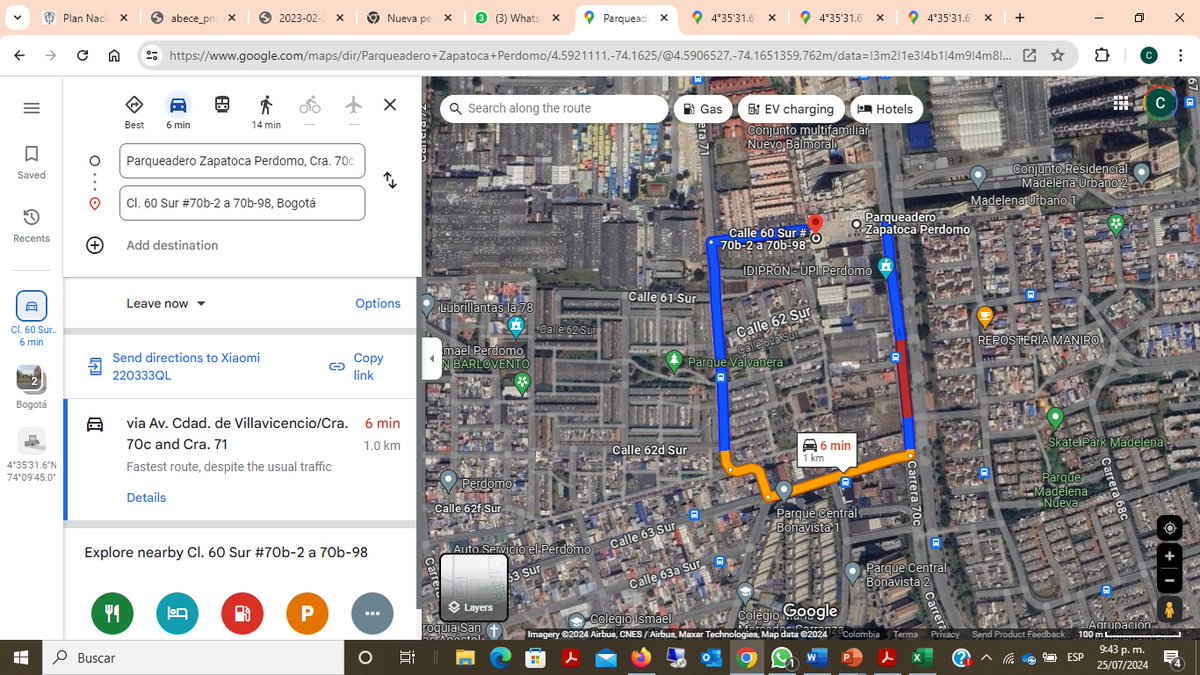Close the directions panel

click(x=390, y=104)
